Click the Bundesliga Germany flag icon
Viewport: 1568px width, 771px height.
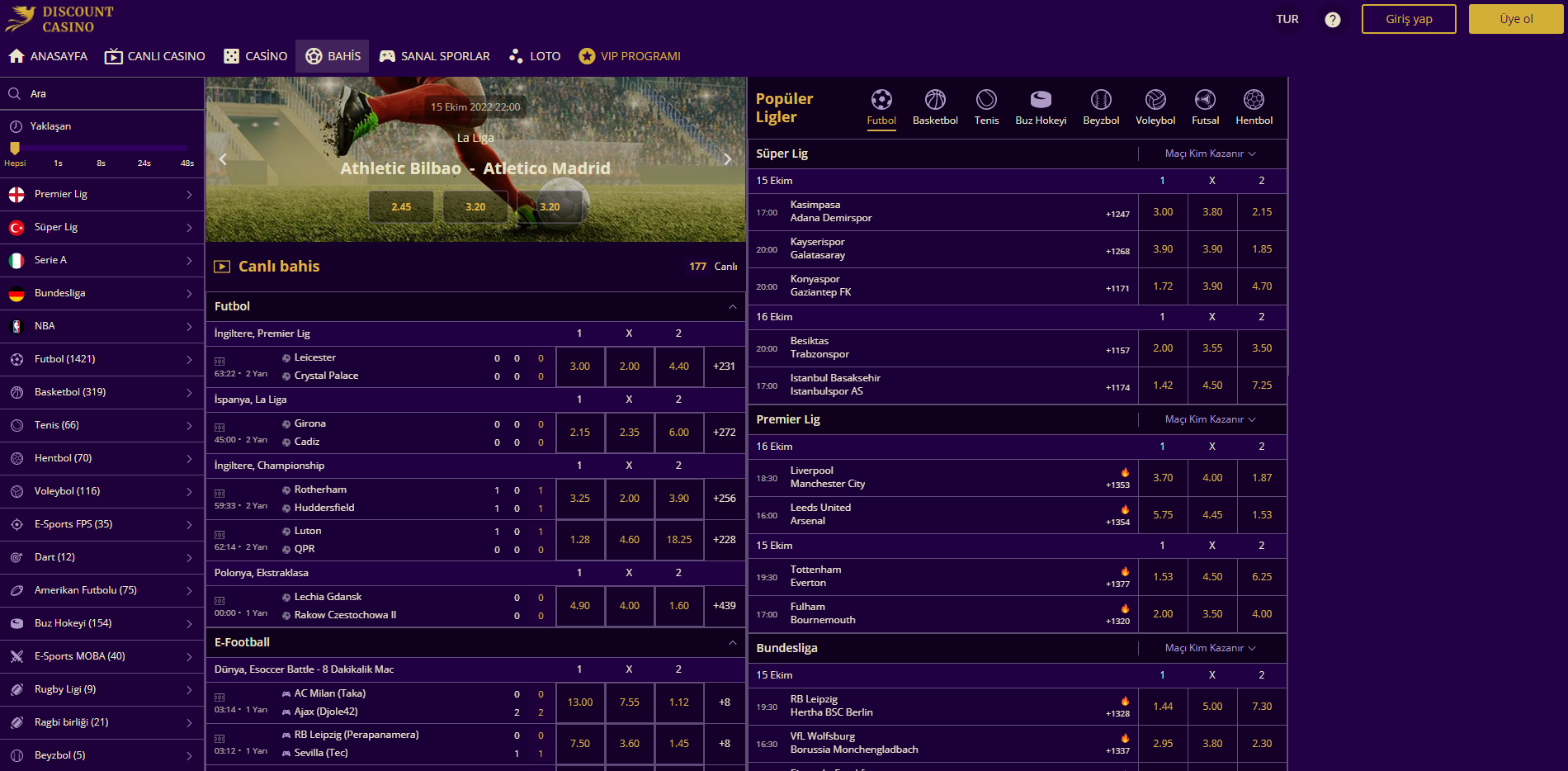click(x=17, y=293)
